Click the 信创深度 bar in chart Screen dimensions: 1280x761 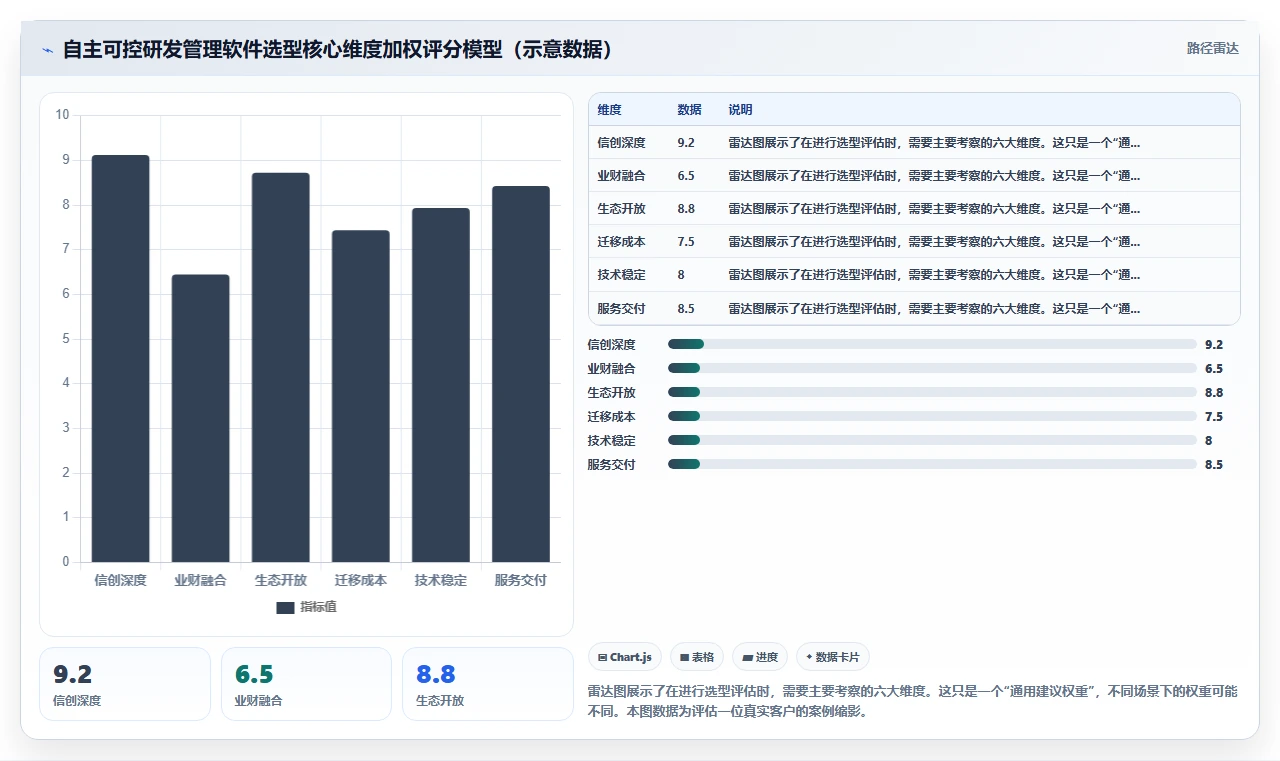coord(121,358)
